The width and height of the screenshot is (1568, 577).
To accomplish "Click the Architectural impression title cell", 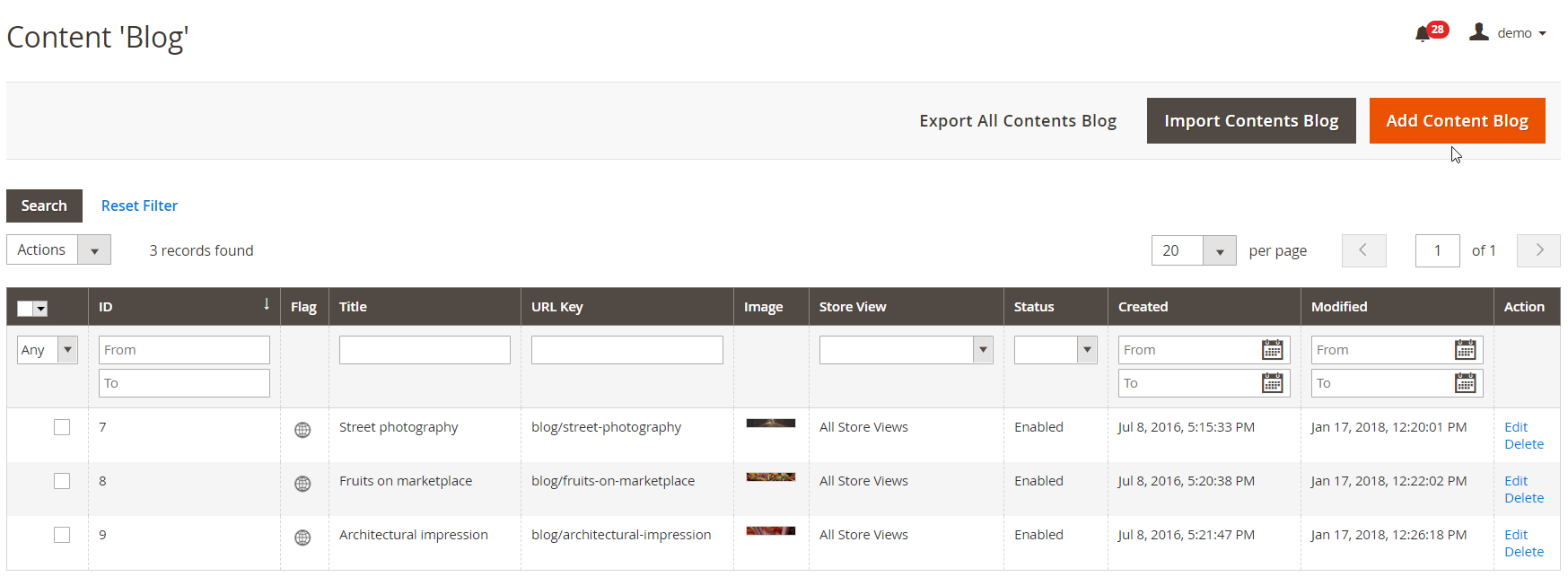I will click(x=414, y=535).
